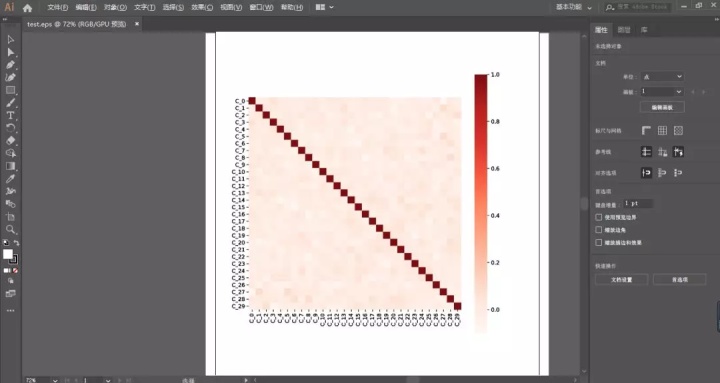The height and width of the screenshot is (383, 720).
Task: Open the 效果(C) menu
Action: pos(202,7)
